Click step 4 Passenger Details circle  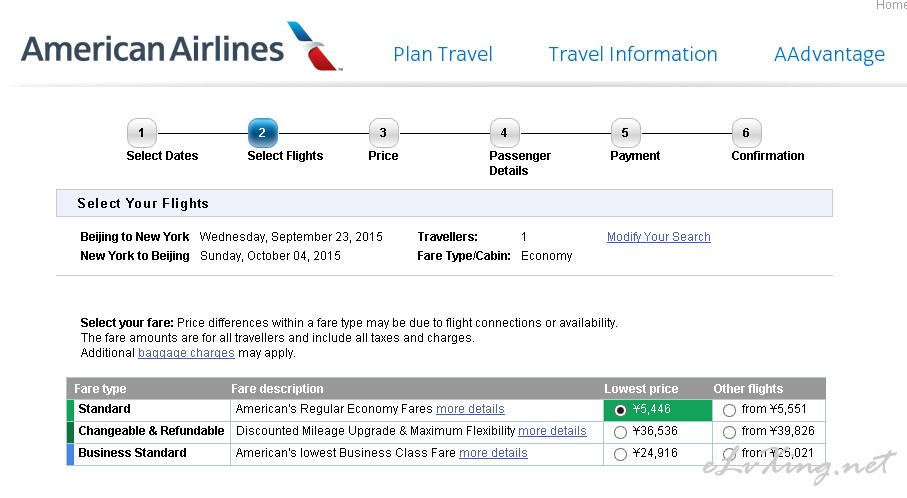point(504,133)
